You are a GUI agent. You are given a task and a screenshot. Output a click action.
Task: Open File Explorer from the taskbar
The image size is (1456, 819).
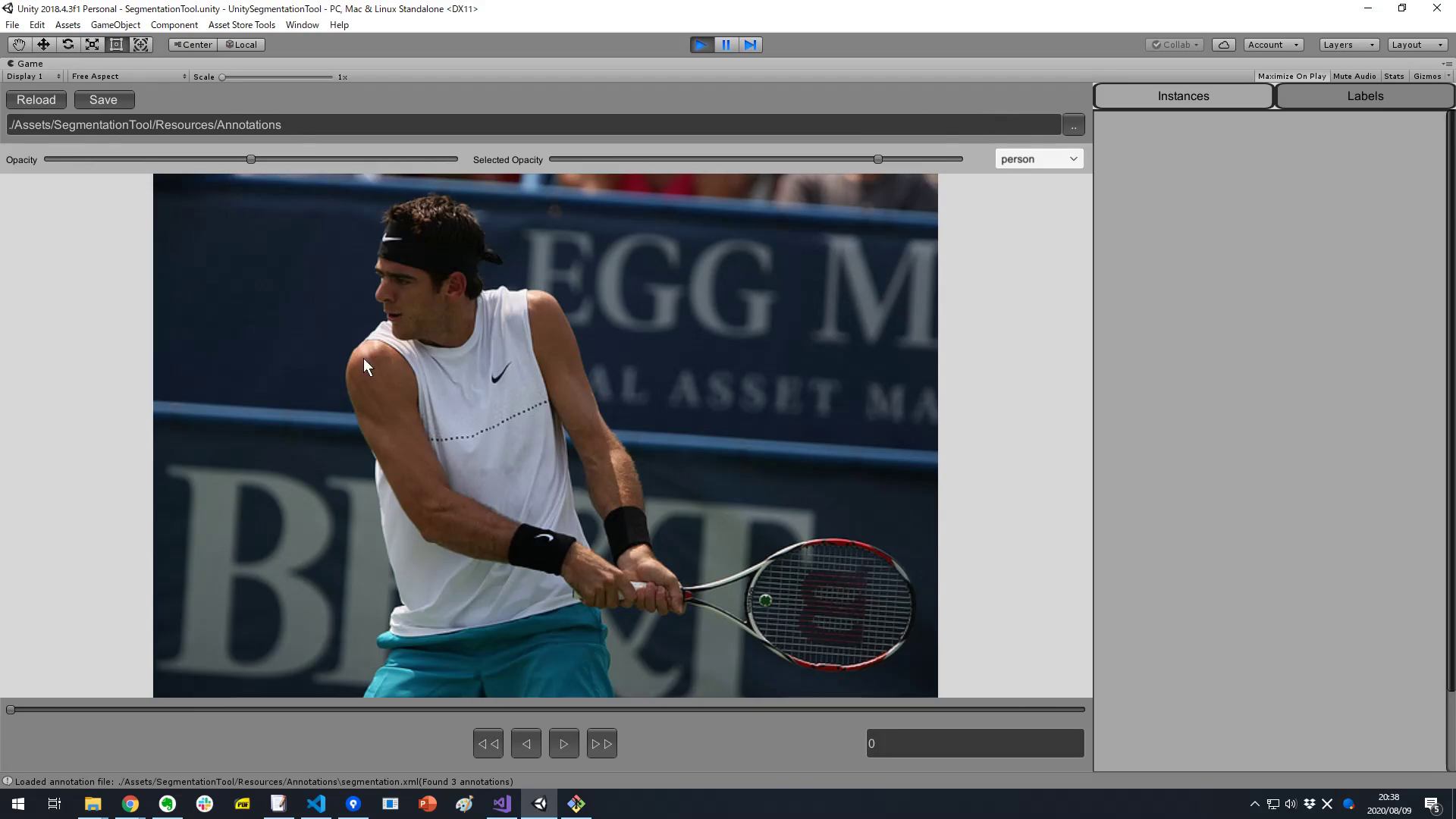tap(93, 804)
